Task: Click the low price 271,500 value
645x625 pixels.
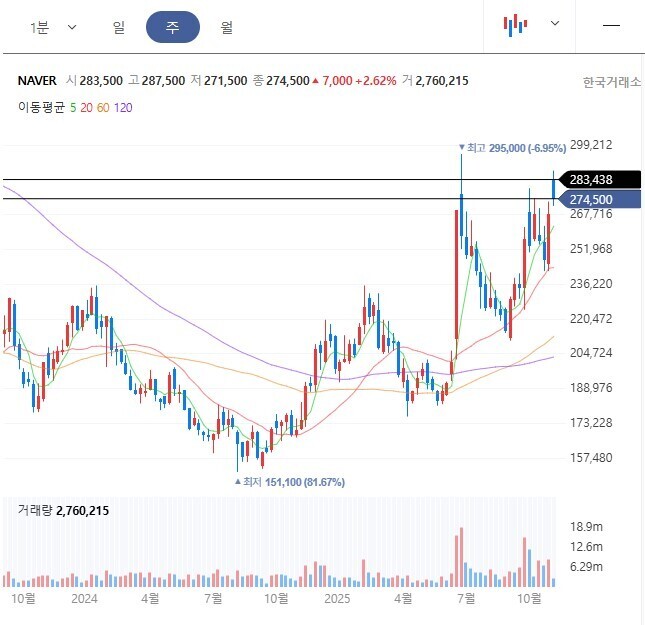Action: 225,81
